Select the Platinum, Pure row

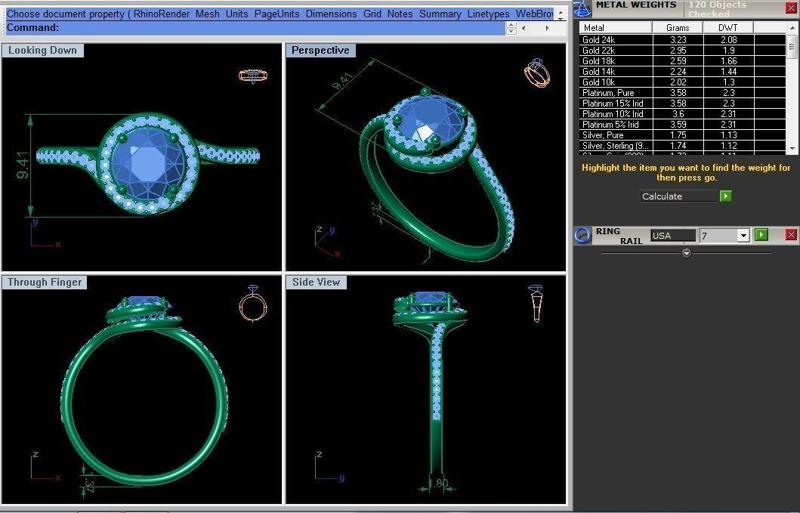coord(683,92)
